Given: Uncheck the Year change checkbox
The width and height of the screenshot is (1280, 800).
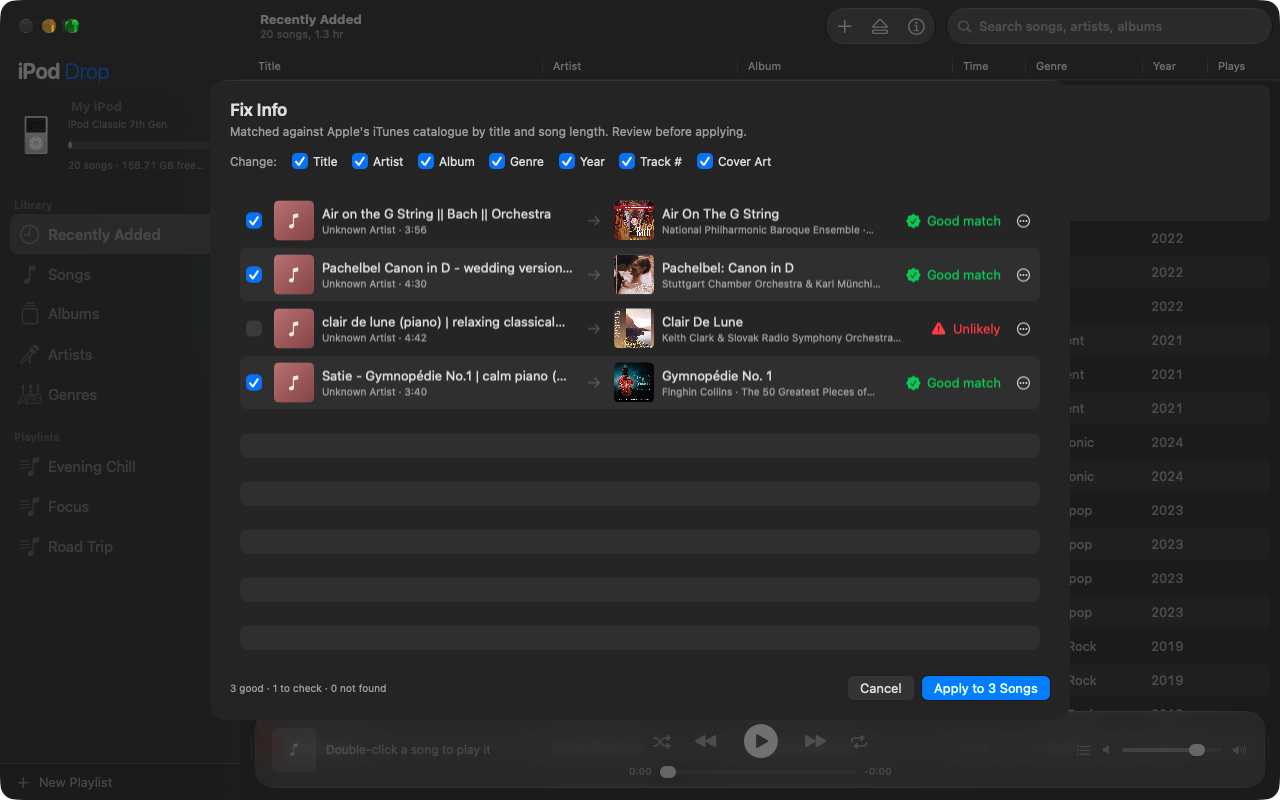Looking at the screenshot, I should coord(567,161).
